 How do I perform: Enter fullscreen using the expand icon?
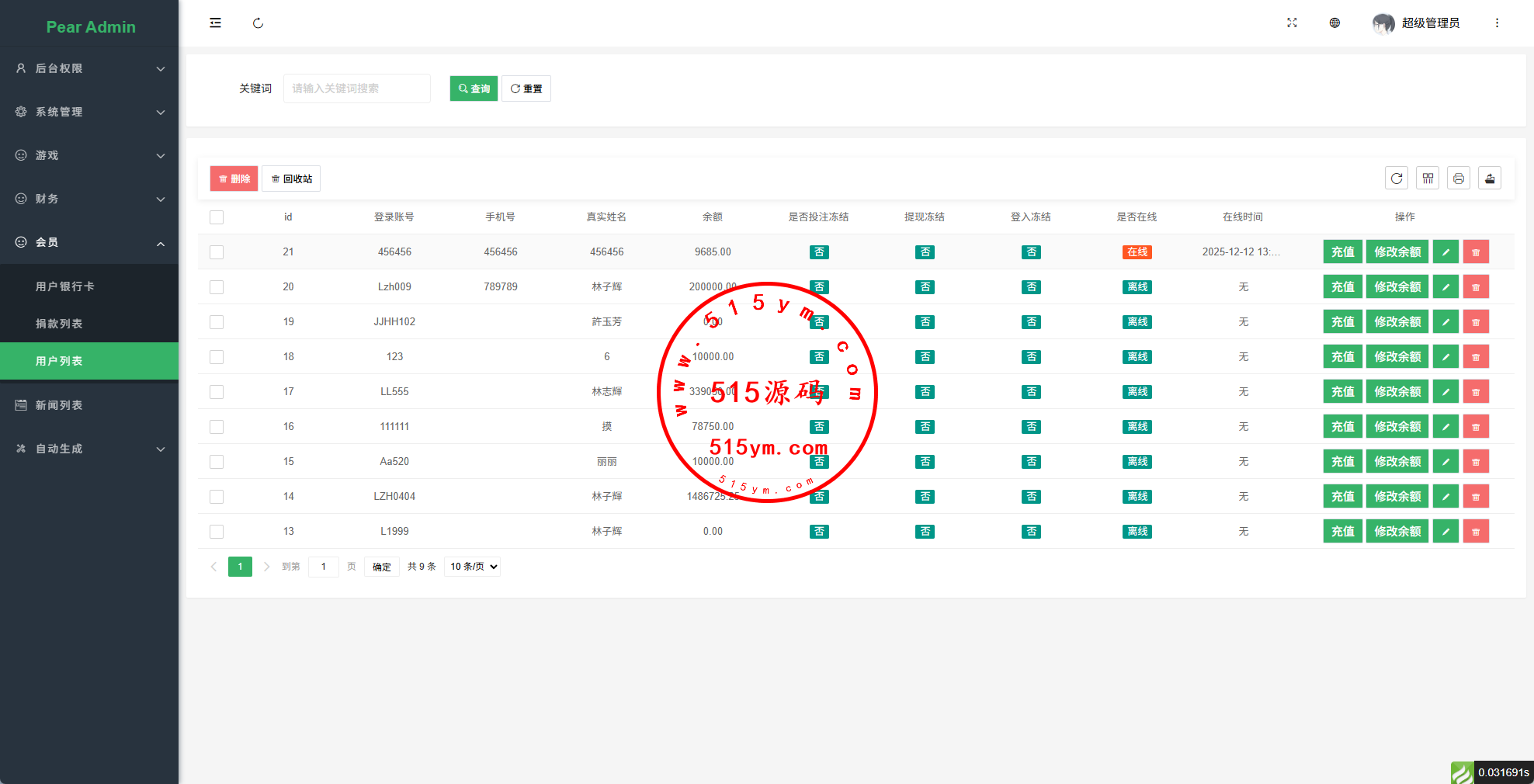point(1292,23)
